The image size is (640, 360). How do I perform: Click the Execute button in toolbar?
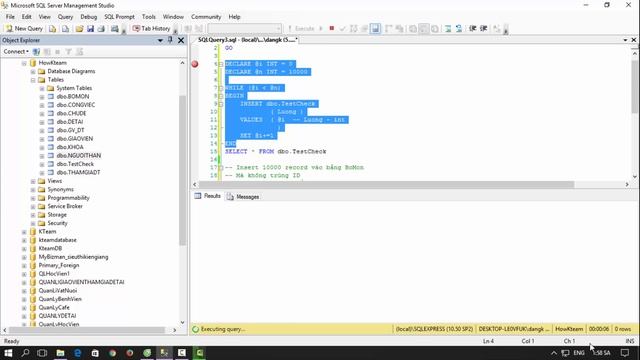(x=301, y=29)
